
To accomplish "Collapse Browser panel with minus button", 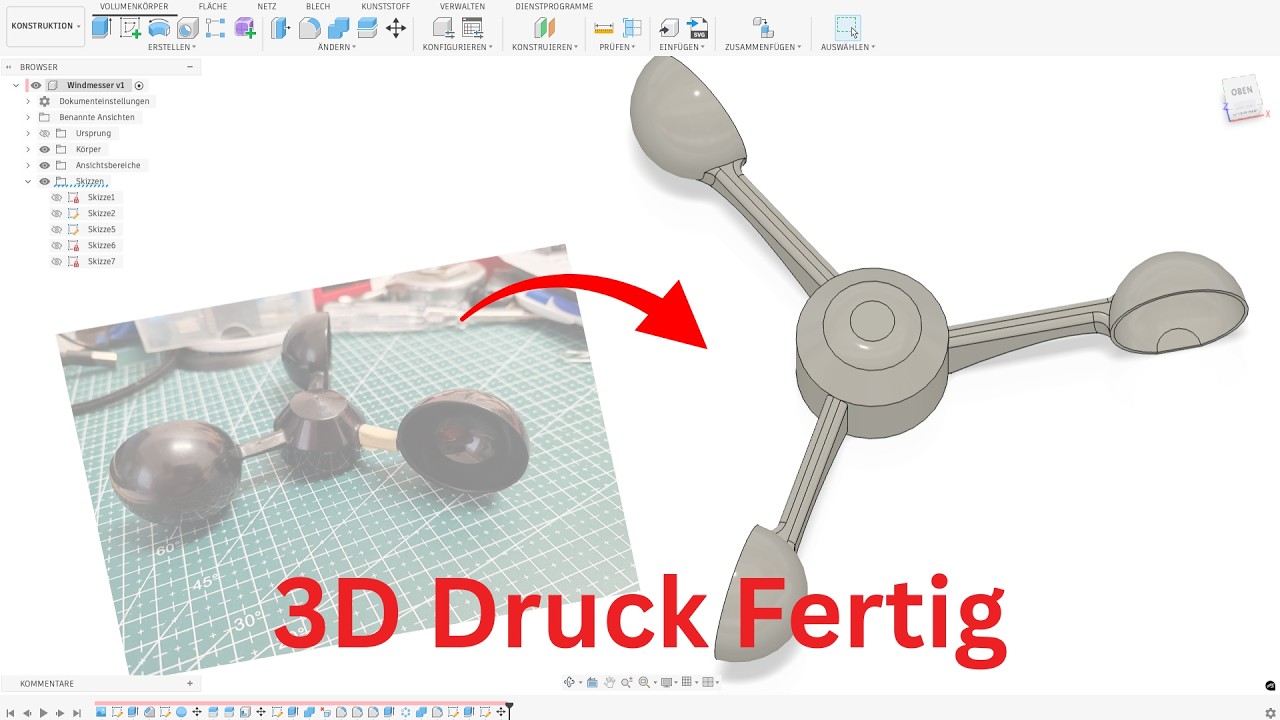I will [x=190, y=67].
